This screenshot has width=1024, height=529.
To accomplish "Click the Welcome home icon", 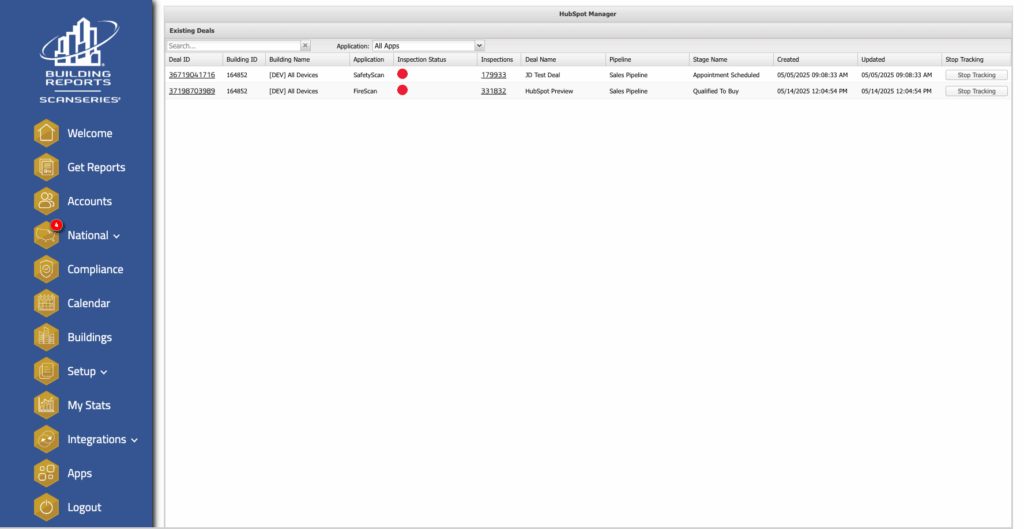I will click(46, 133).
